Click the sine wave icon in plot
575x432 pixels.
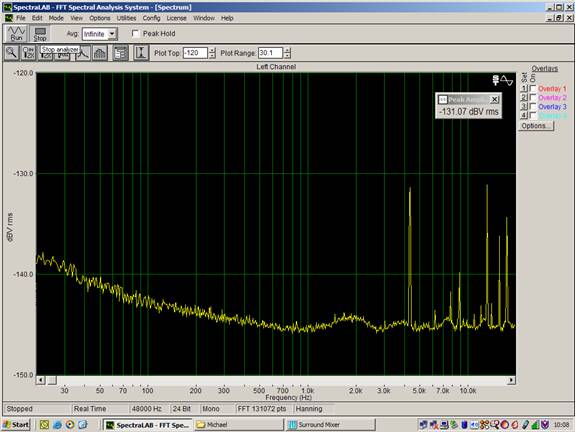(507, 80)
